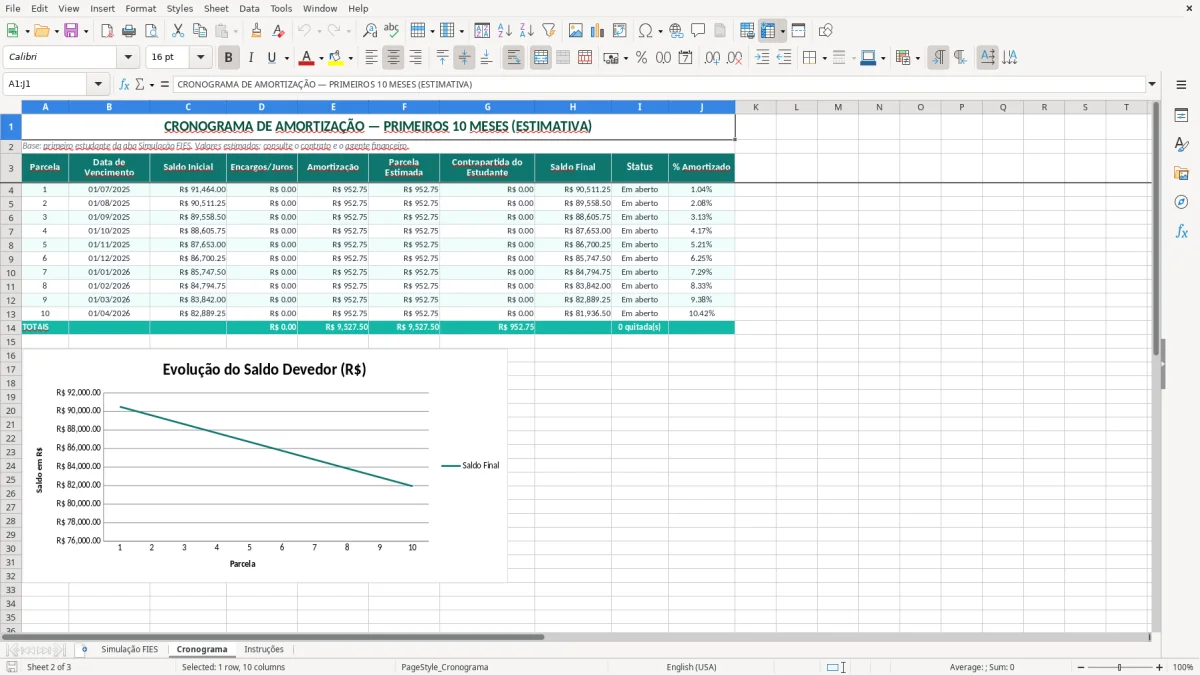The height and width of the screenshot is (675, 1200).
Task: Open font color dropdown arrow
Action: (321, 58)
